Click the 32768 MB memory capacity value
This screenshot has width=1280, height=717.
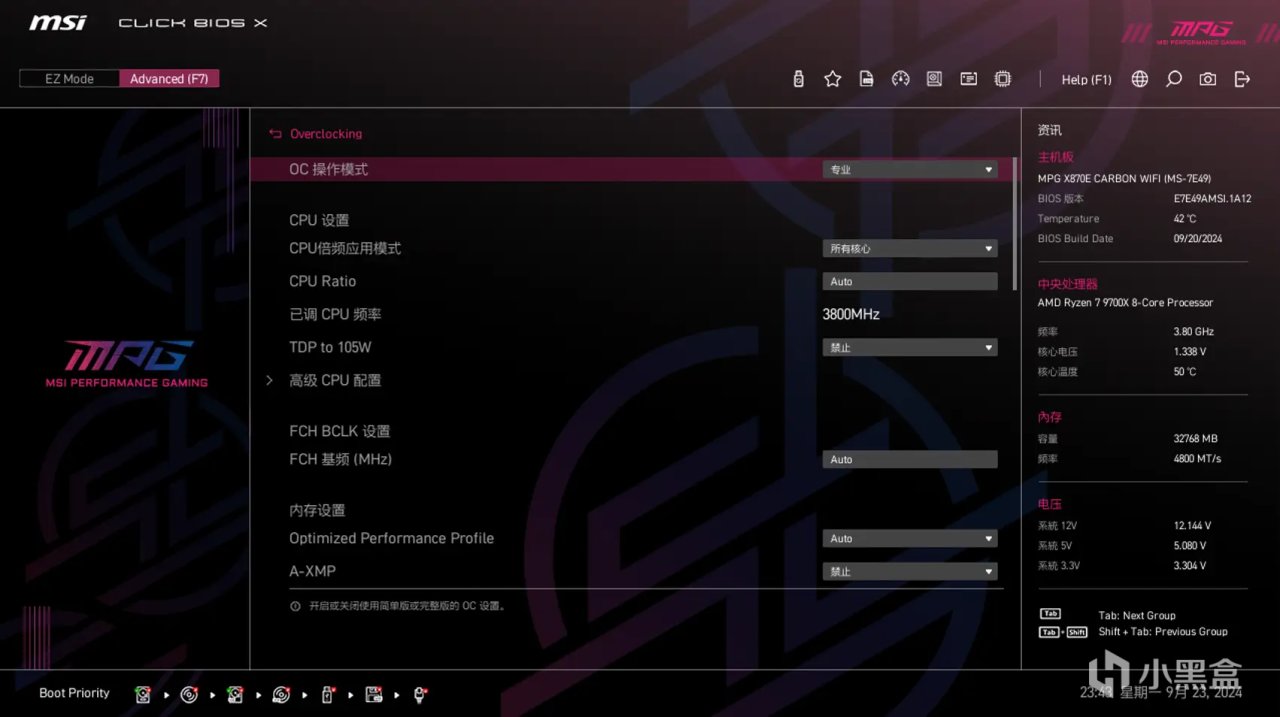click(1196, 439)
